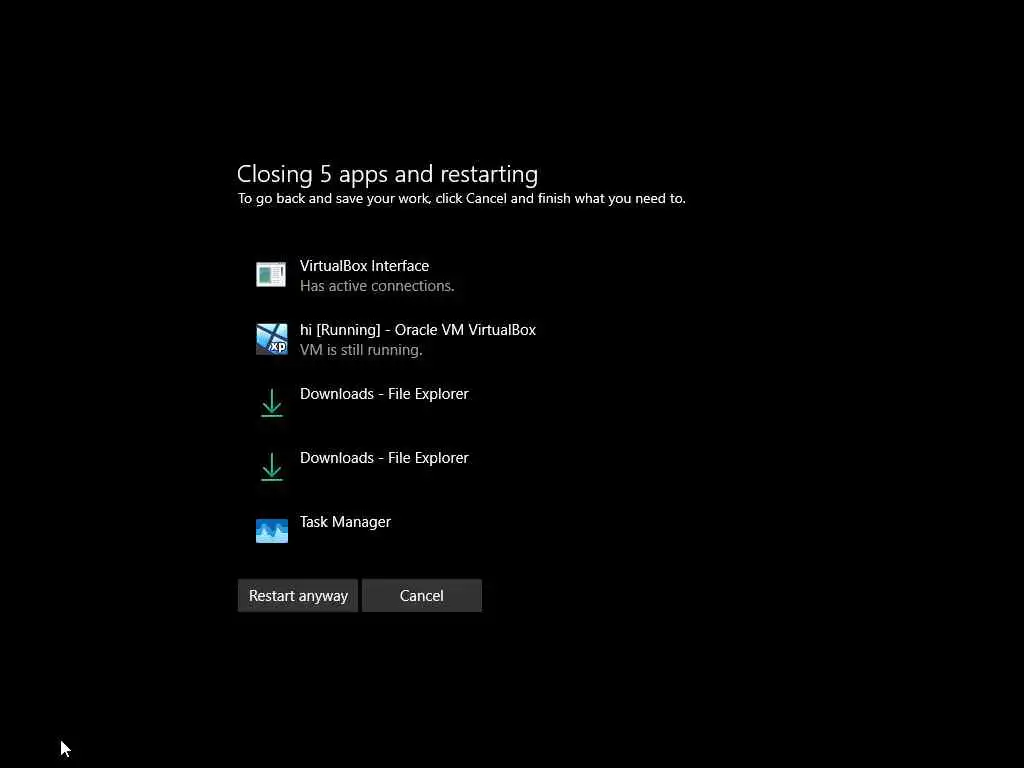This screenshot has height=768, width=1024.
Task: Click the "VM is still running." text
Action: 361,350
